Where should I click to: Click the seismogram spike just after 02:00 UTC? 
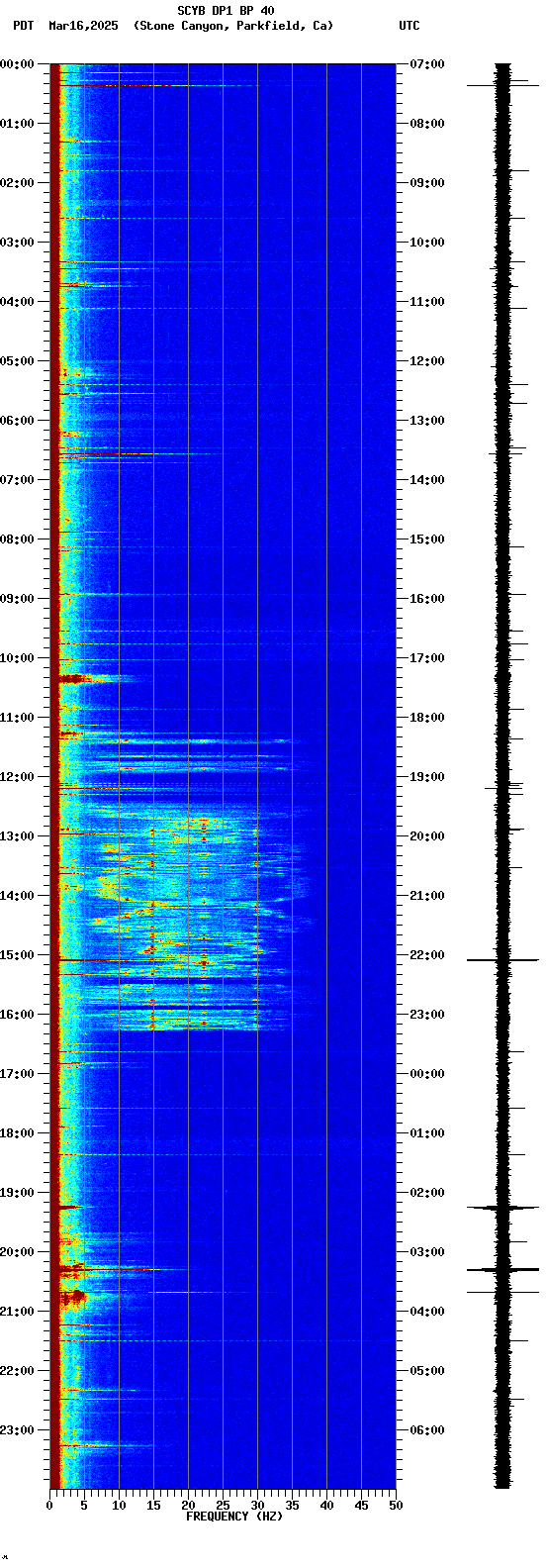point(502,1208)
